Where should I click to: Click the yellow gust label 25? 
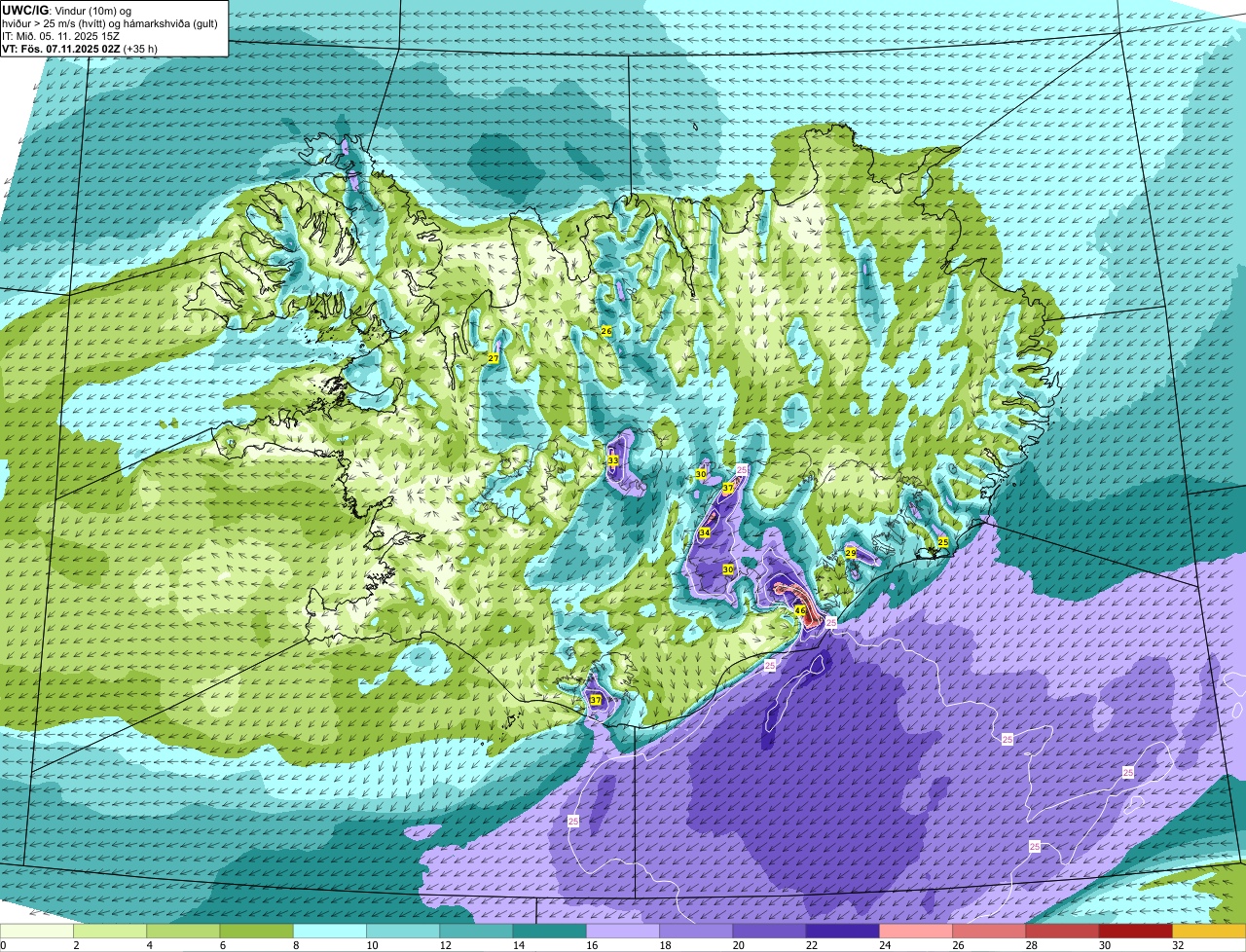pos(942,542)
